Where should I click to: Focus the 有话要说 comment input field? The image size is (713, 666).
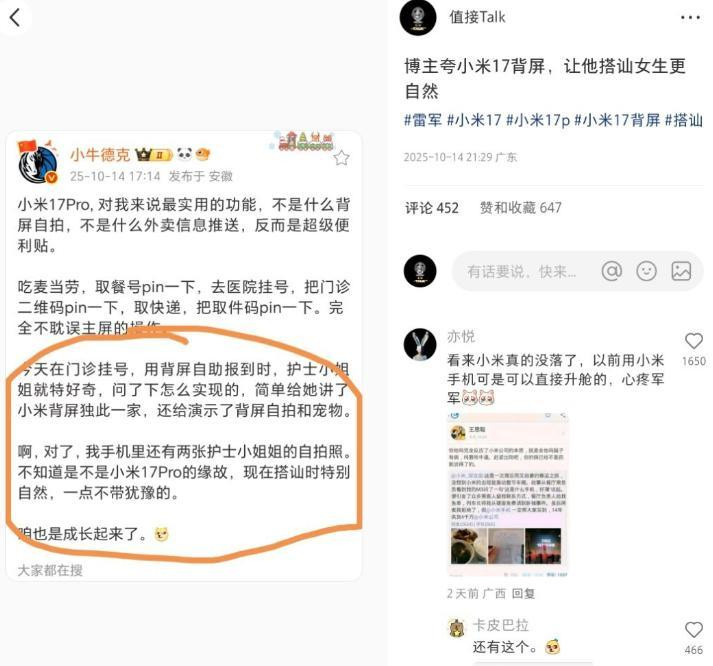click(522, 271)
